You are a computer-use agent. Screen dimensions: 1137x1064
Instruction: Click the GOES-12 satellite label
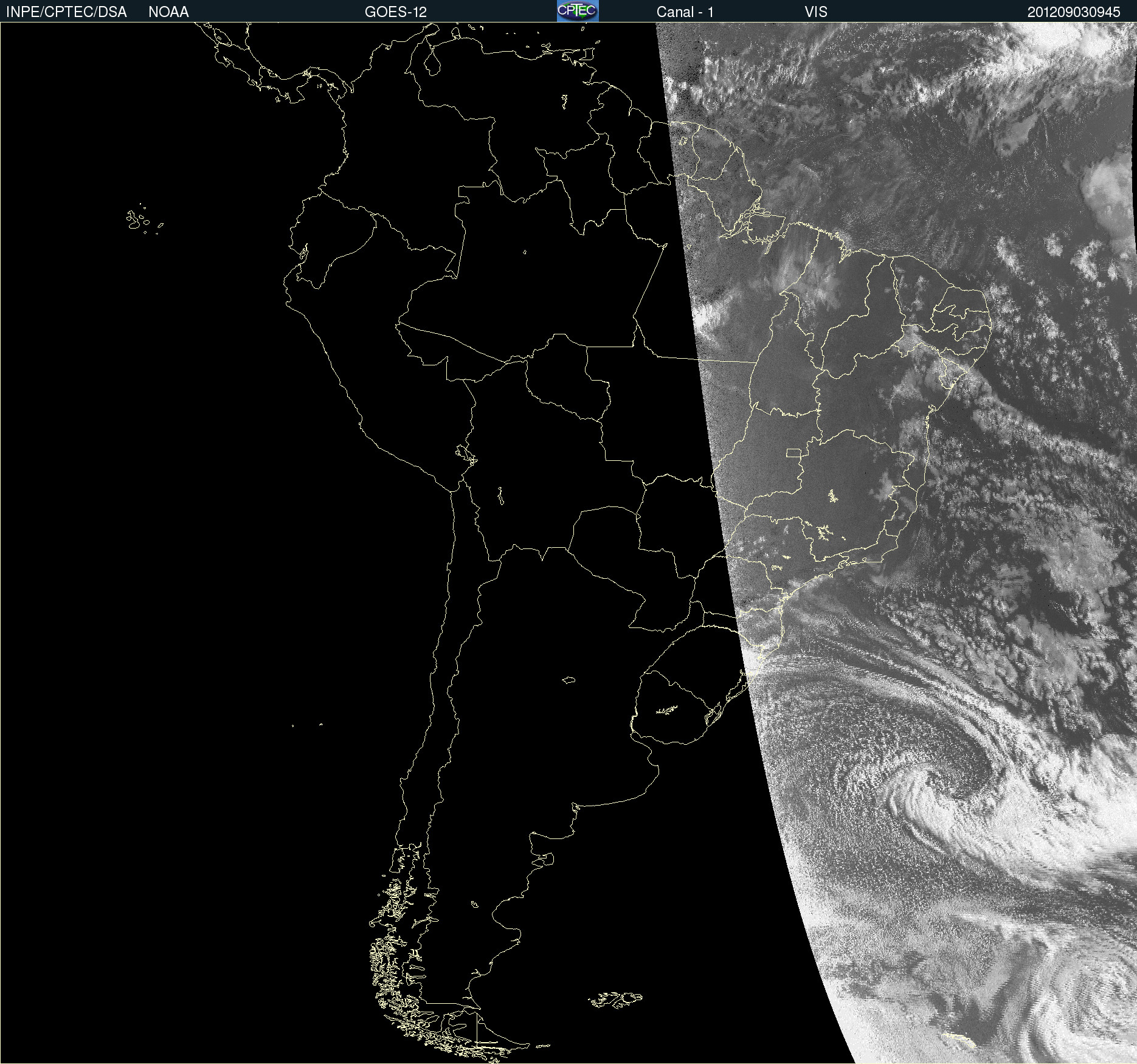[x=396, y=12]
